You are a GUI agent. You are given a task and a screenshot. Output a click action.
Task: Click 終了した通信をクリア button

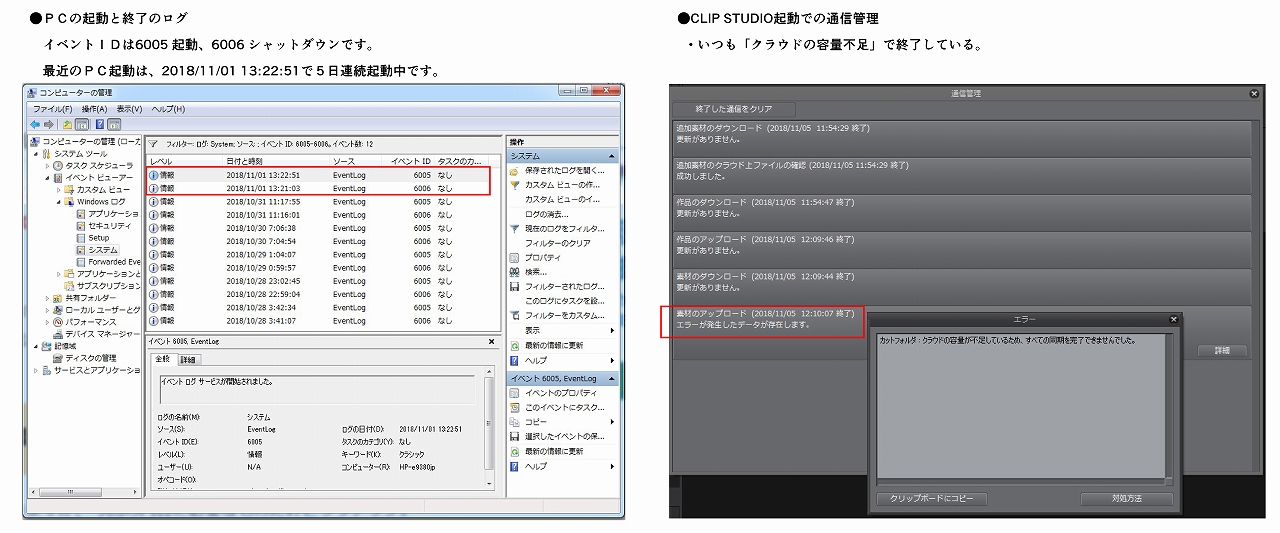coord(735,109)
